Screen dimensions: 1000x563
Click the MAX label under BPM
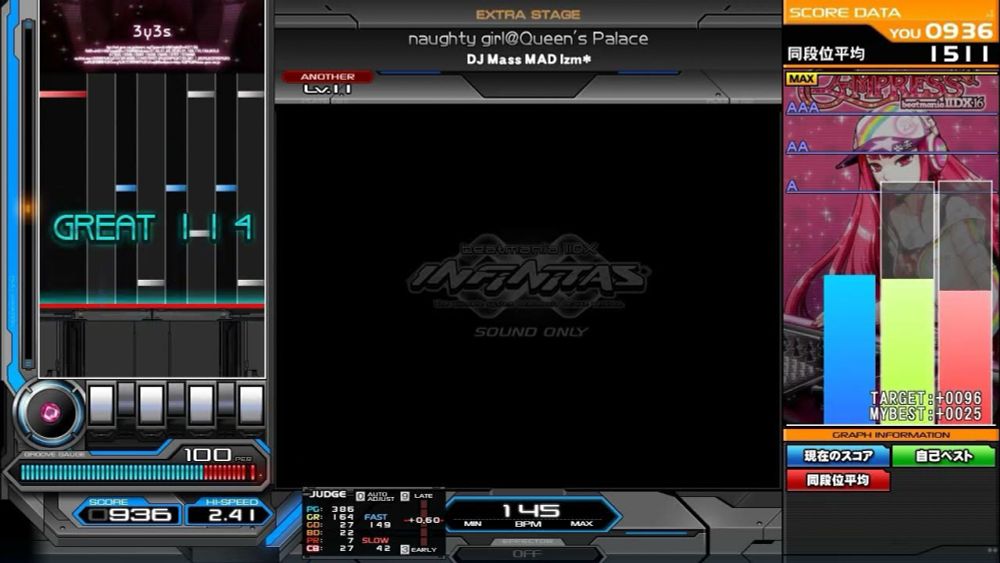click(582, 523)
